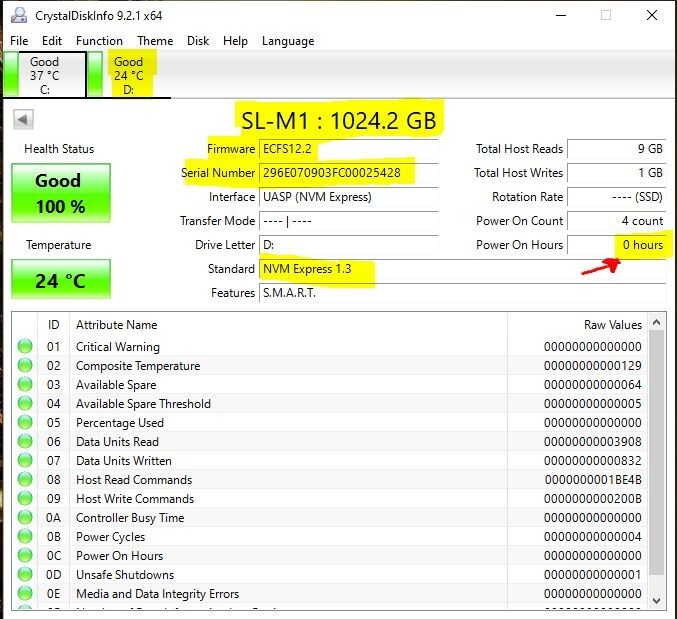Click the status dot for Available Spare Threshold

pos(25,403)
